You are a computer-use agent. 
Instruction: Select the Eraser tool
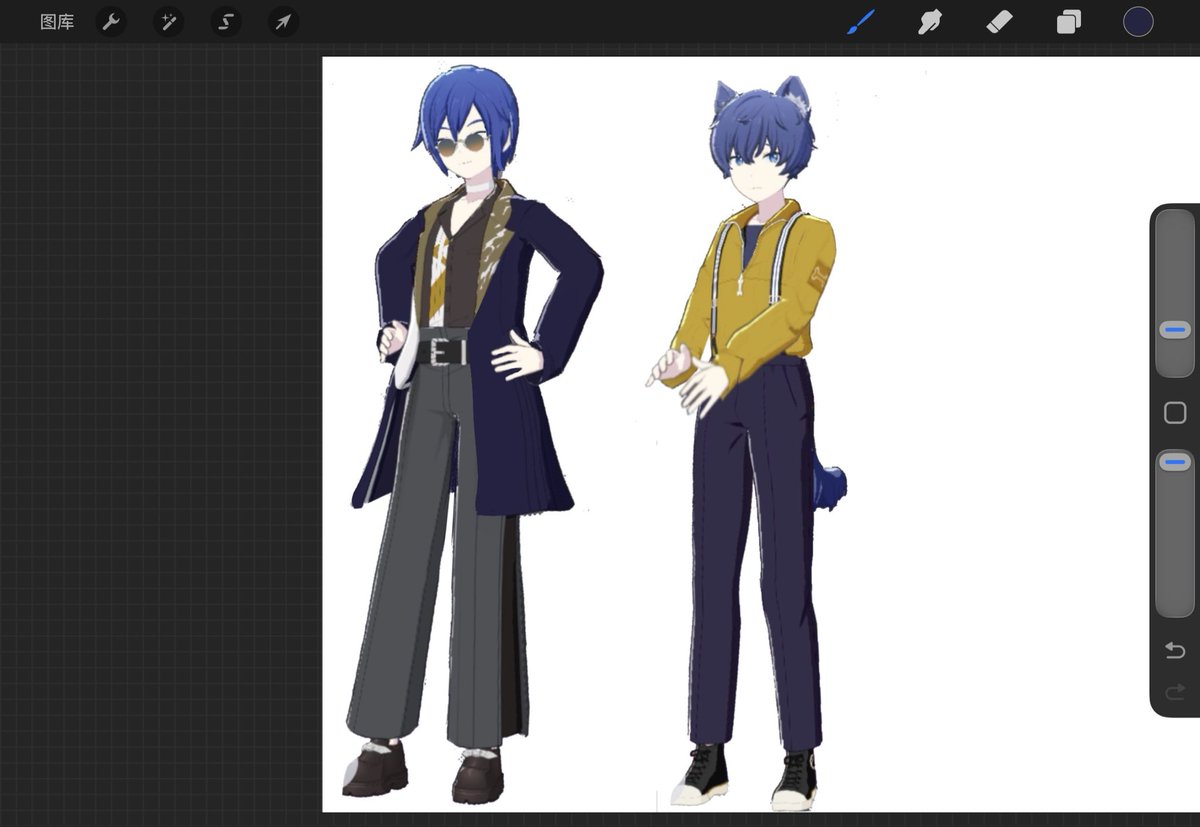(1000, 22)
